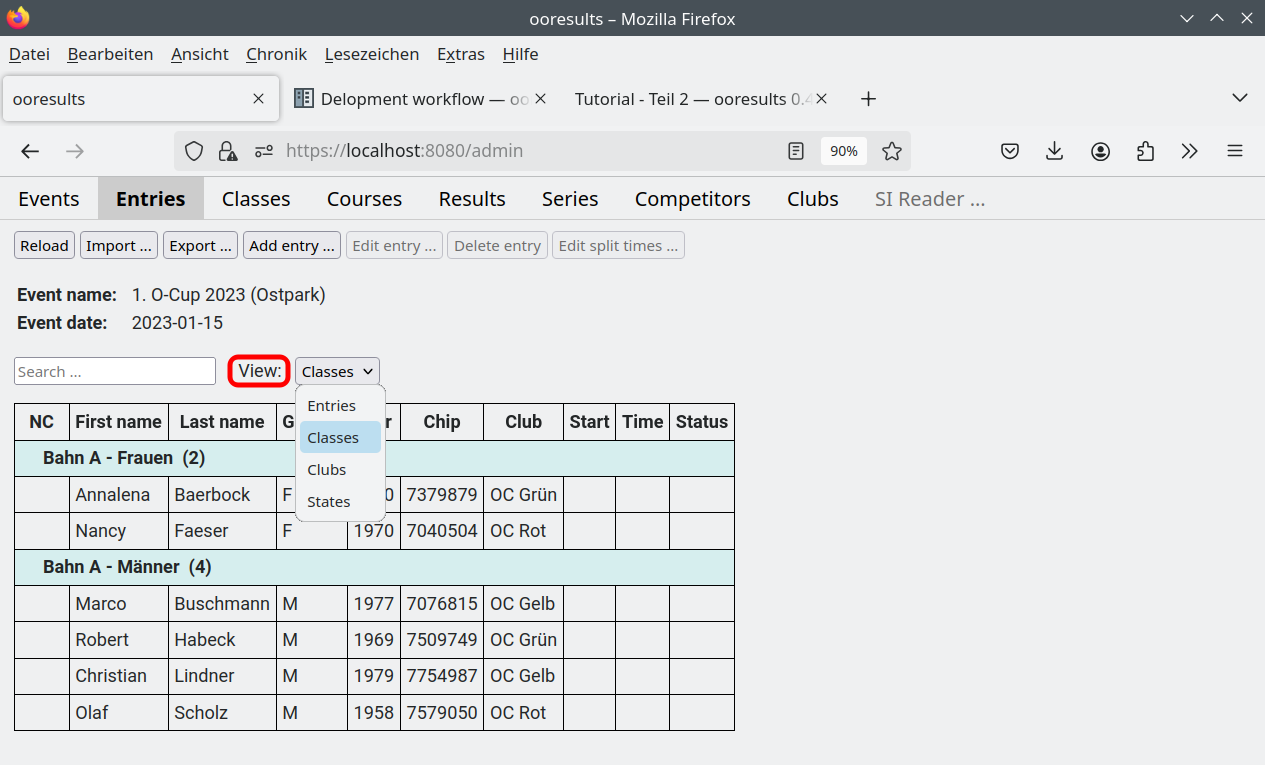This screenshot has height=765, width=1265.
Task: Click the Chip column header
Action: [x=442, y=422]
